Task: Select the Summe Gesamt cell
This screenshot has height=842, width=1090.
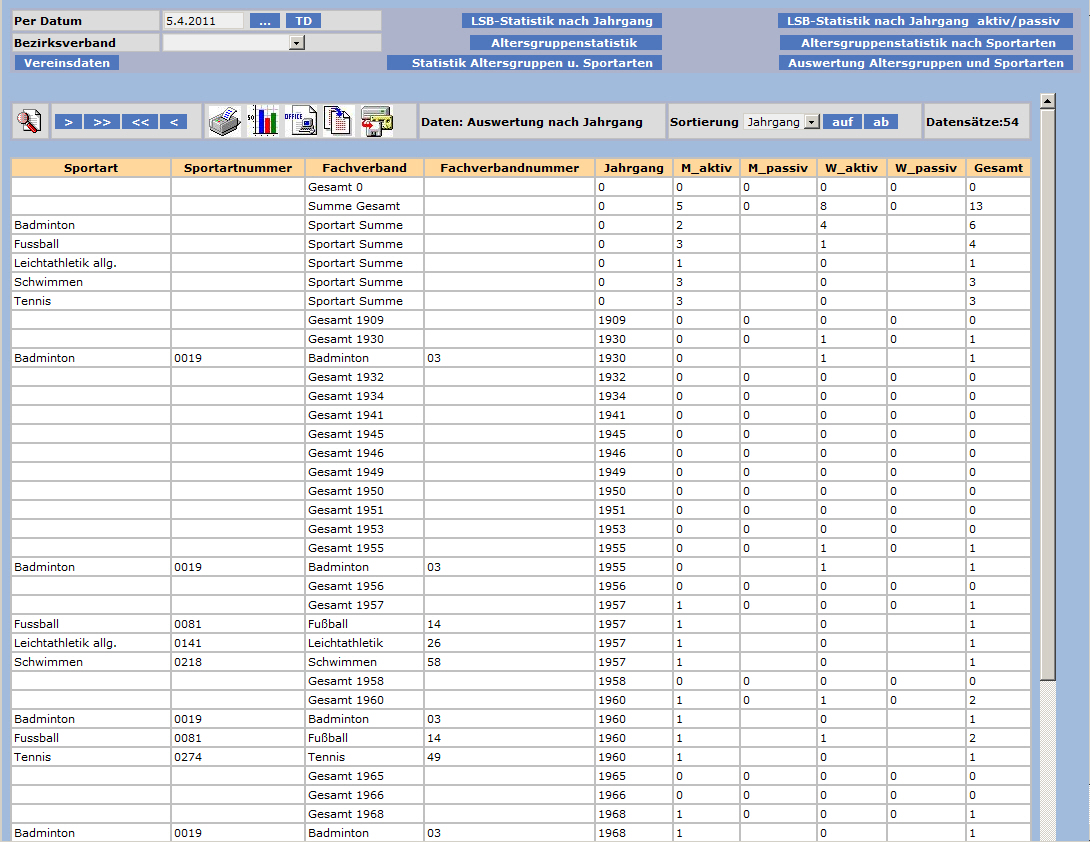Action: pyautogui.click(x=364, y=207)
